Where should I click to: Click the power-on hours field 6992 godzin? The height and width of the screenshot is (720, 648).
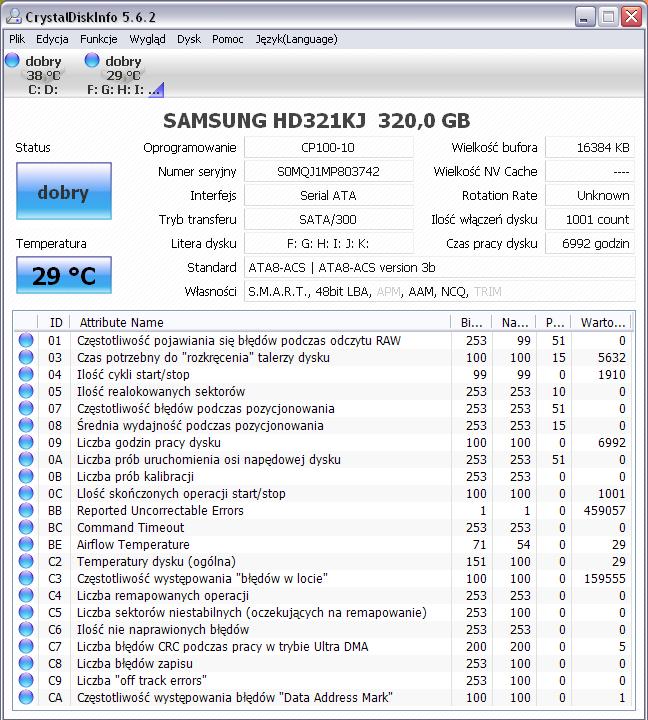coord(590,243)
